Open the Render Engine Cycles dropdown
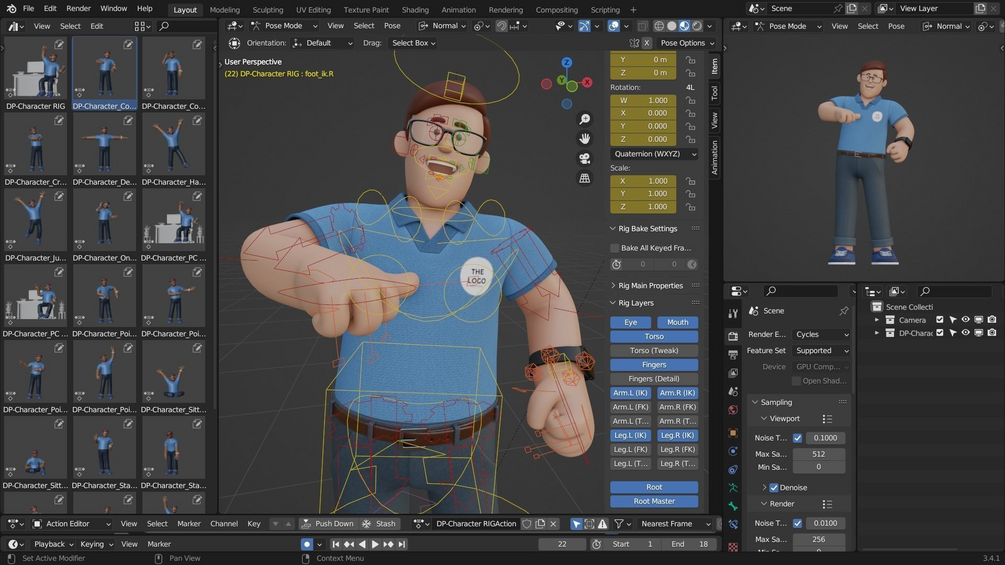Image resolution: width=1005 pixels, height=565 pixels. pyautogui.click(x=821, y=334)
